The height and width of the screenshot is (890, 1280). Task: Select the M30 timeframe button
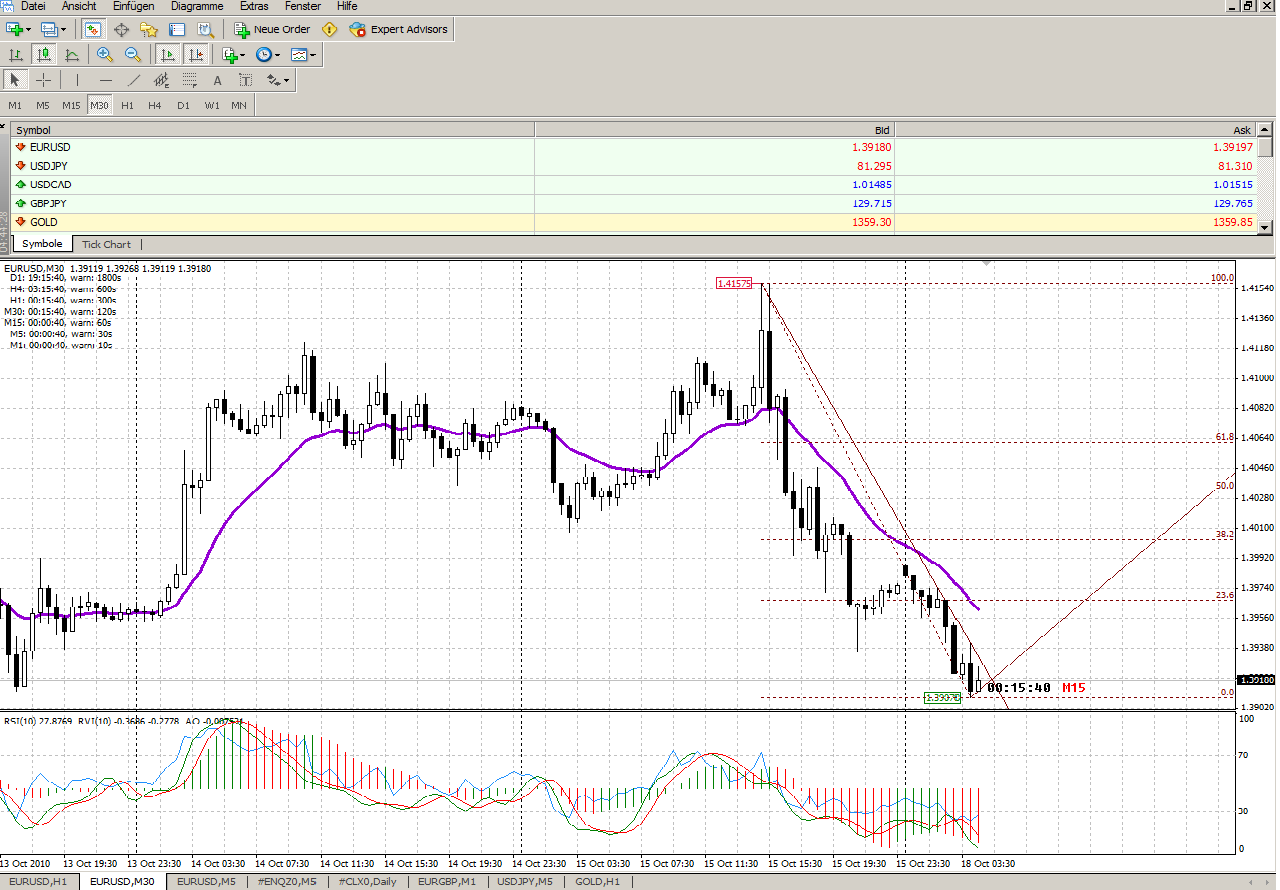point(99,105)
